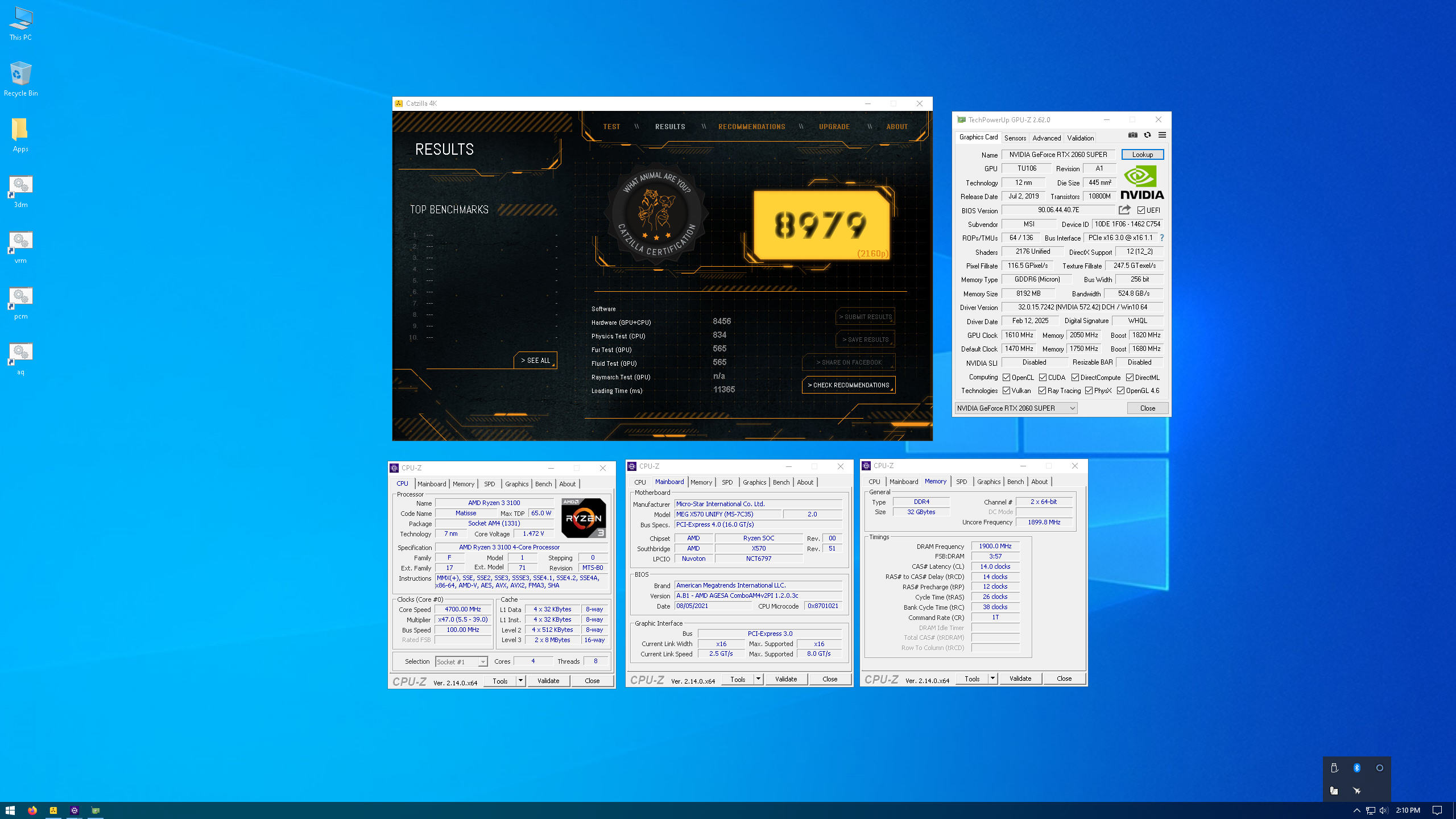1456x819 pixels.
Task: Click the jet plane tray icon
Action: coord(1356,791)
